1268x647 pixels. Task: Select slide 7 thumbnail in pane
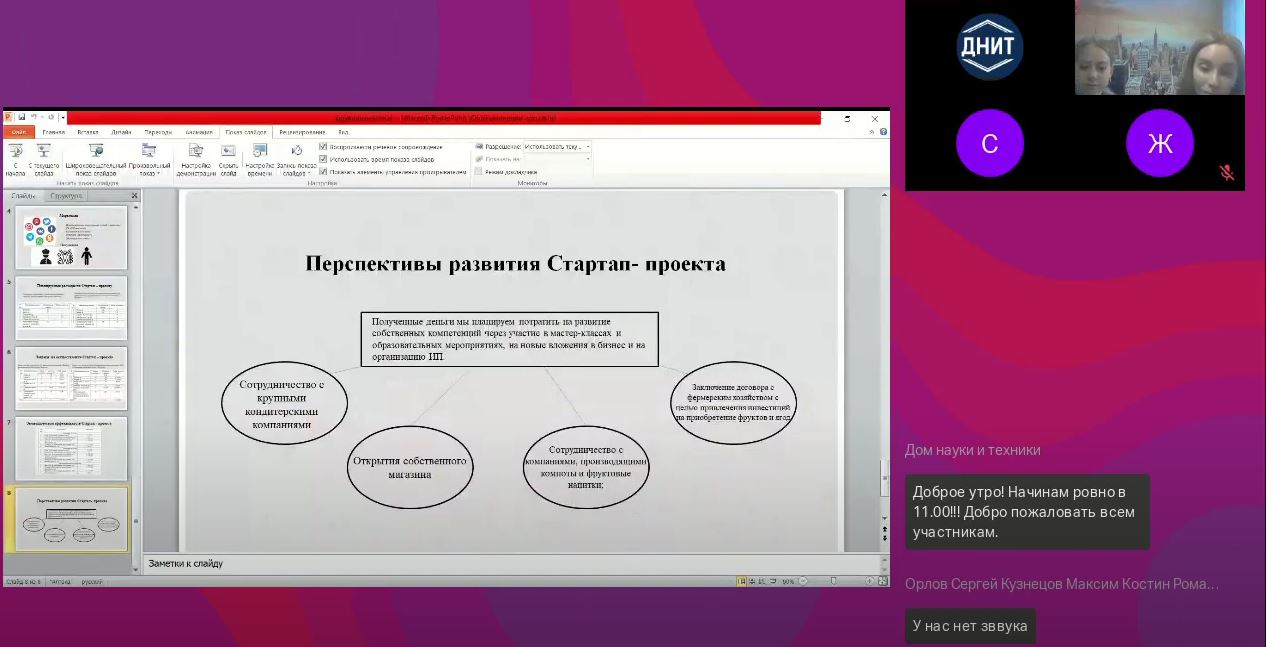(x=71, y=448)
